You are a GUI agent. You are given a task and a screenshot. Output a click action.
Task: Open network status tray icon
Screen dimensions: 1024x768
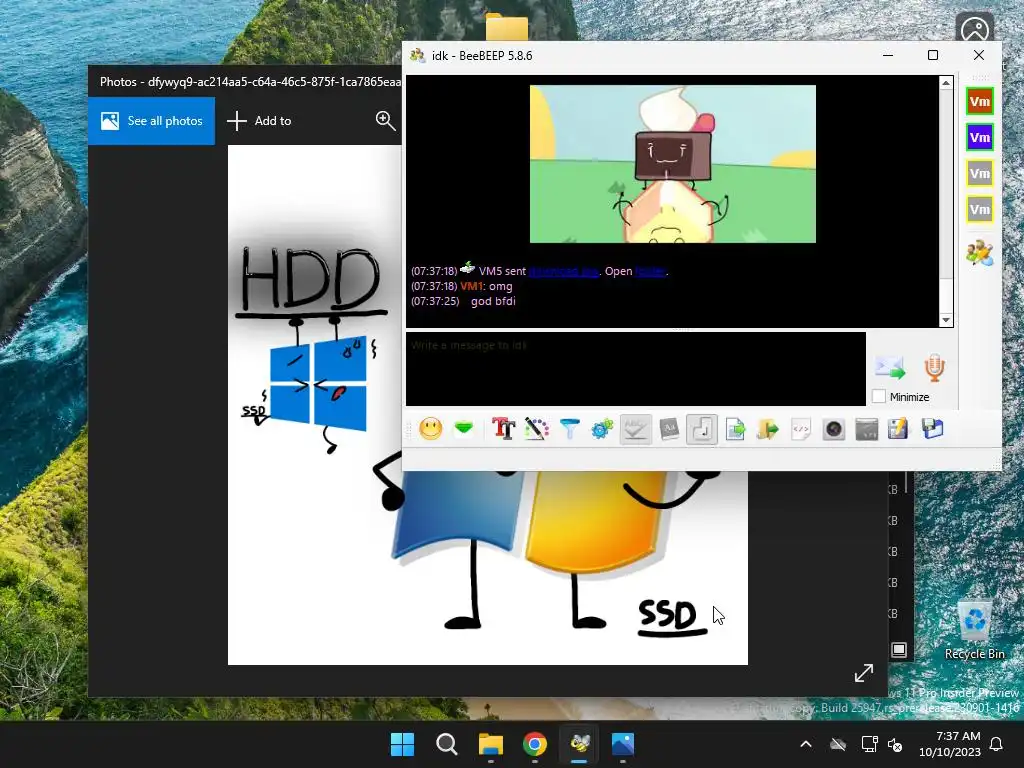[x=869, y=744]
